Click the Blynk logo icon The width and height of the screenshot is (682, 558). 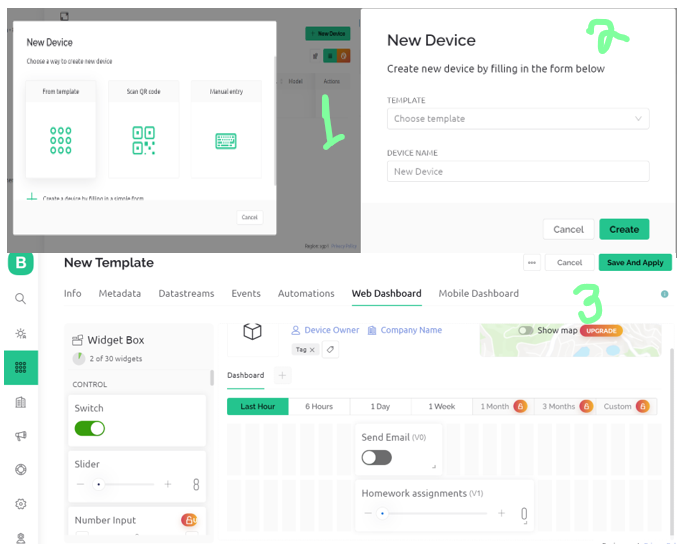(20, 263)
